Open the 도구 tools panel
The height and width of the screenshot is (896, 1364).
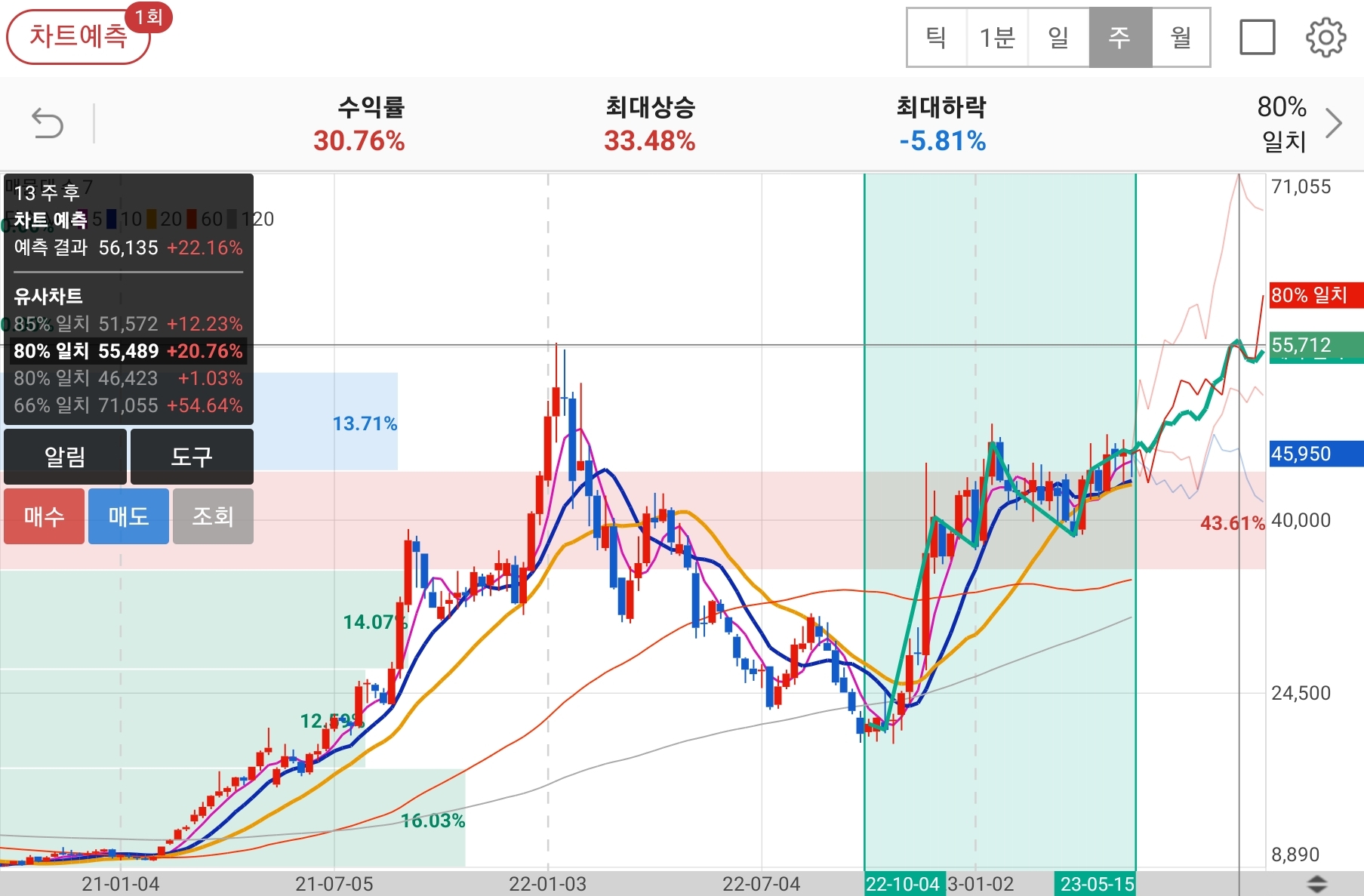[192, 457]
